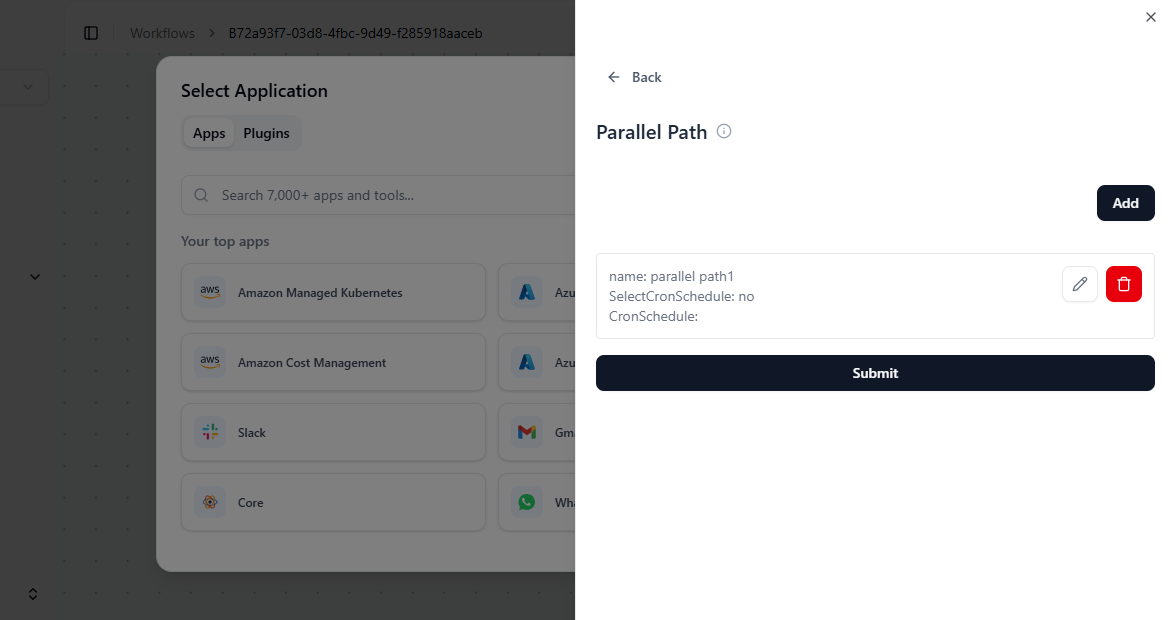The image size is (1174, 620).
Task: Select the Apps tab
Action: 209,133
